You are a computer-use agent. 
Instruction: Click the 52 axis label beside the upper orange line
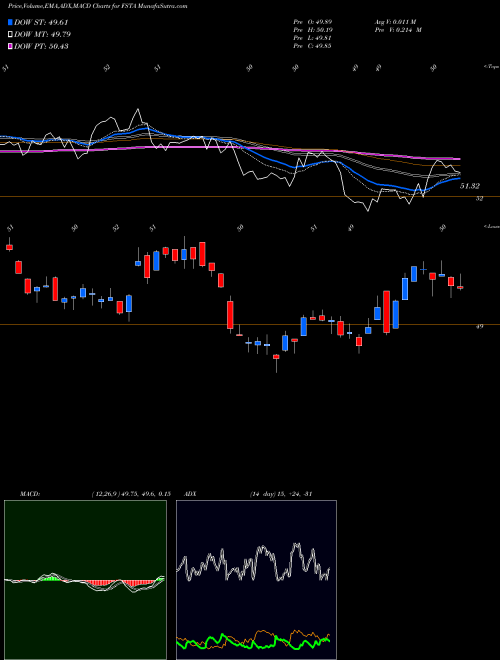pyautogui.click(x=479, y=199)
